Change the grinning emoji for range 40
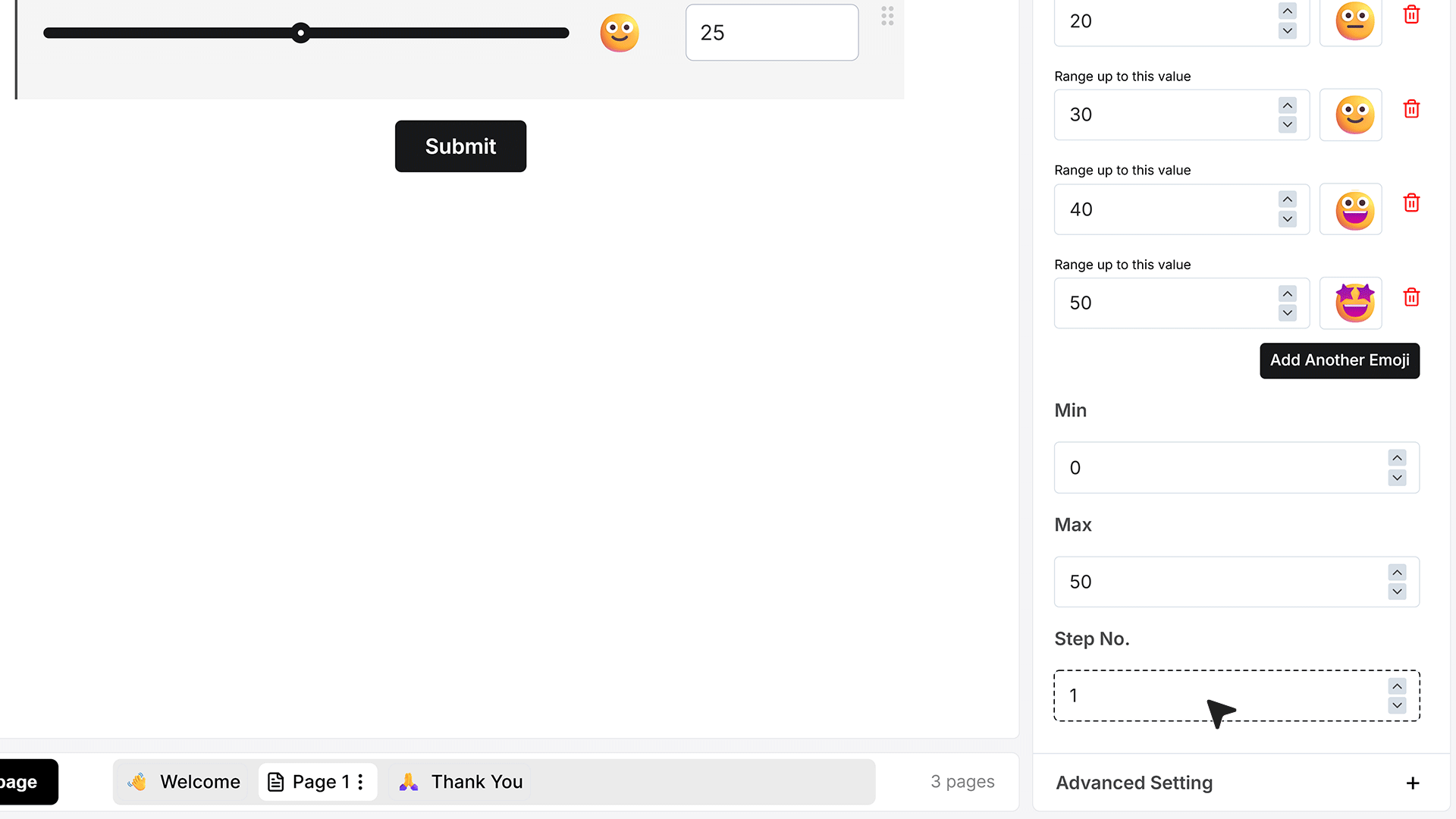The width and height of the screenshot is (1456, 819). pyautogui.click(x=1351, y=209)
